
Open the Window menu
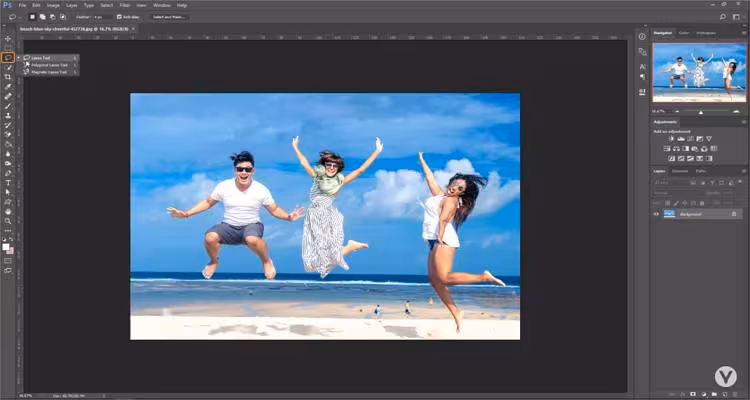[162, 5]
